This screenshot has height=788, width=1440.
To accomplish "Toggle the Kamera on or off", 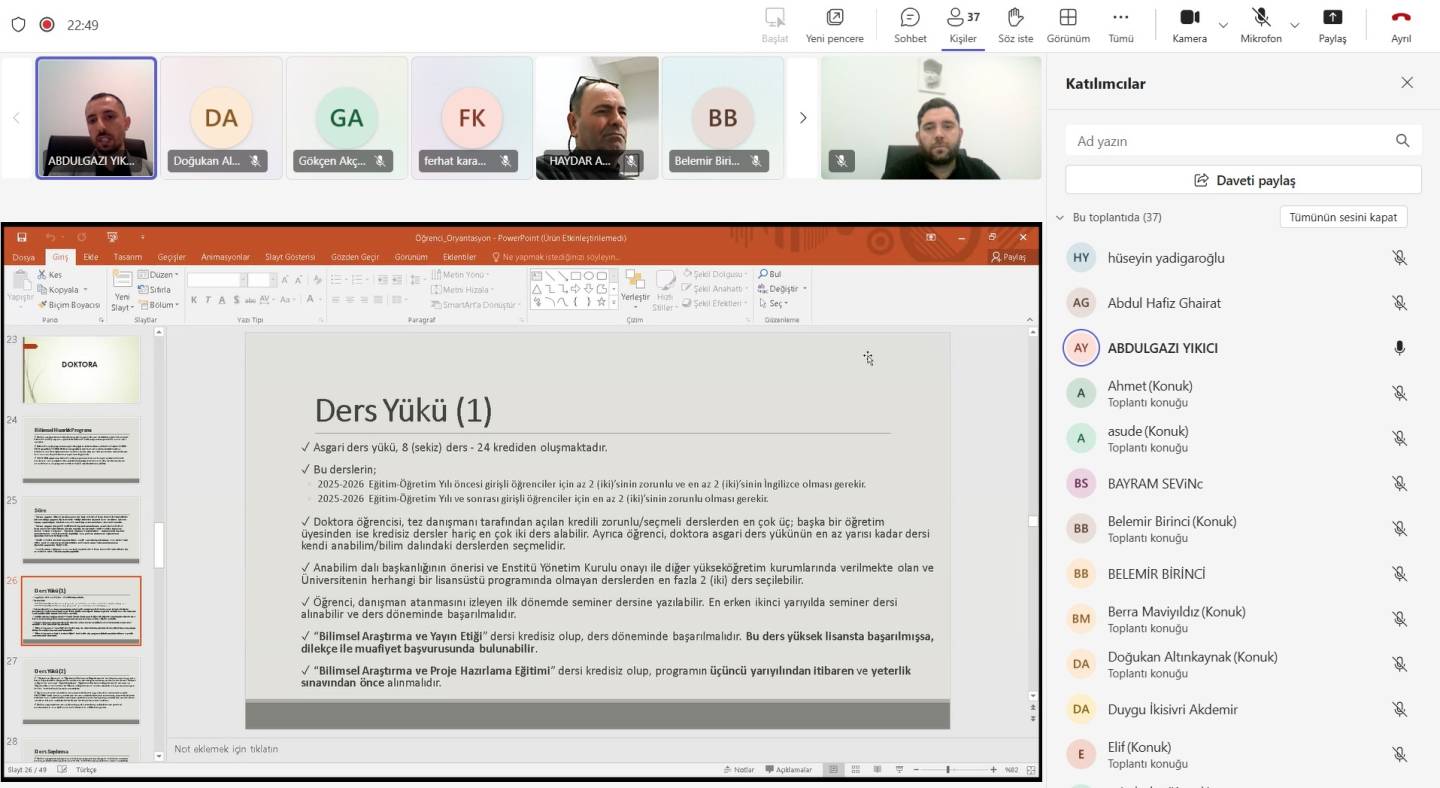I will coord(1189,18).
